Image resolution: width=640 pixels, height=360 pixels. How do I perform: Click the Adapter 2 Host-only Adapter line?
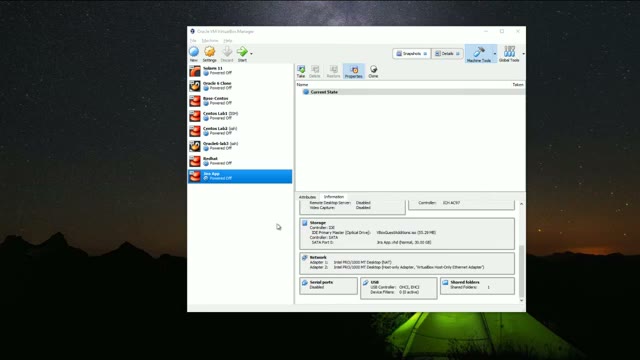pyautogui.click(x=397, y=267)
